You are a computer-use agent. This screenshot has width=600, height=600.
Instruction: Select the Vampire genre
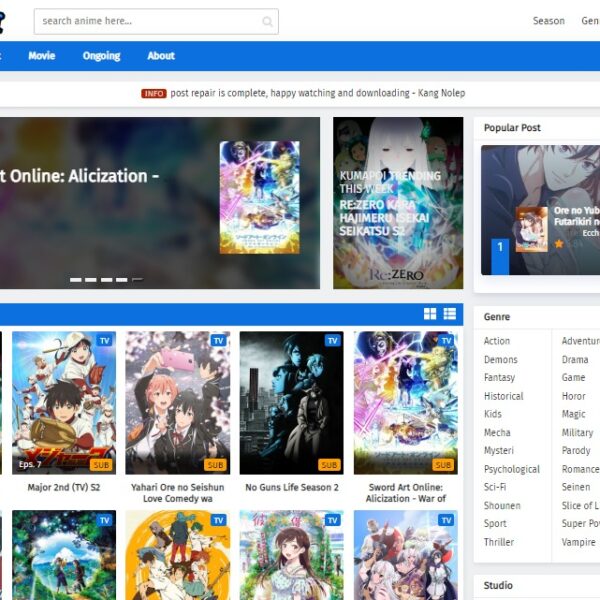coord(578,542)
